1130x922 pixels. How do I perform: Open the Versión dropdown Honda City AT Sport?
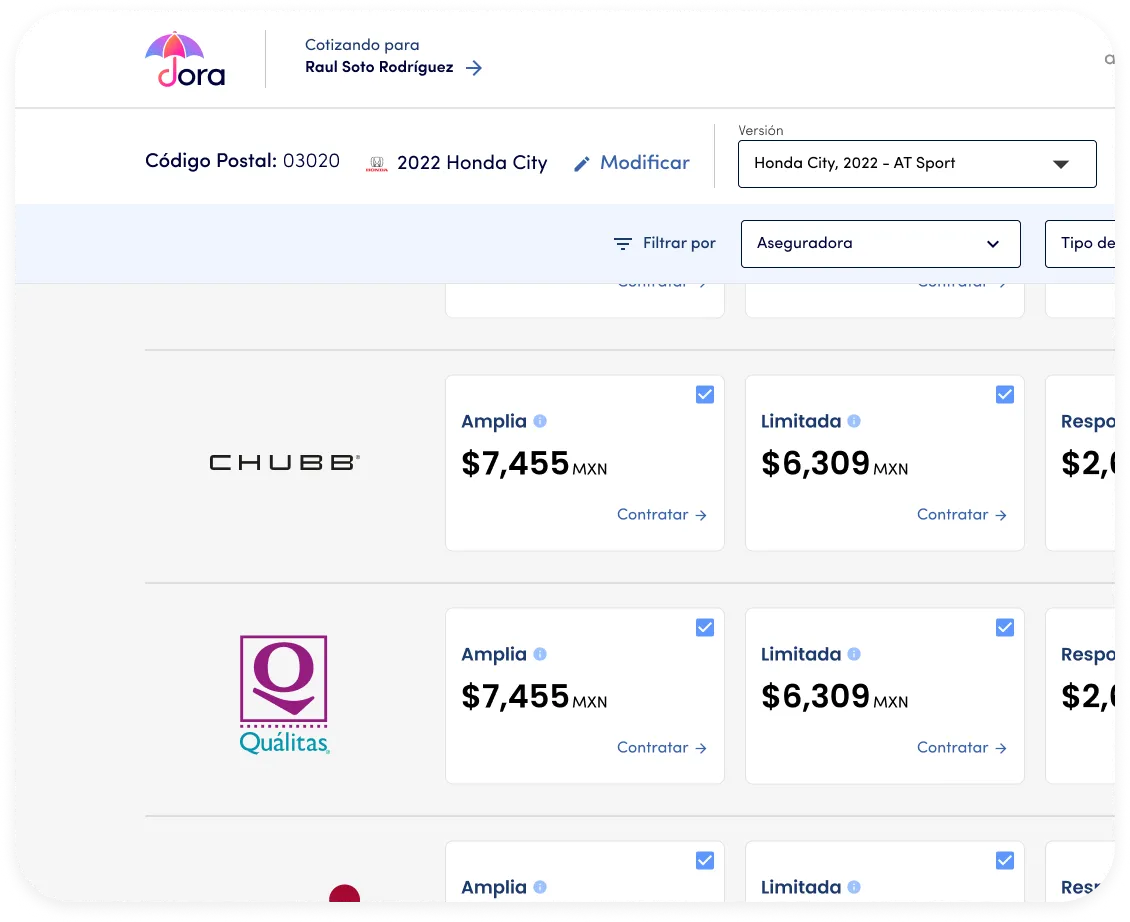917,164
